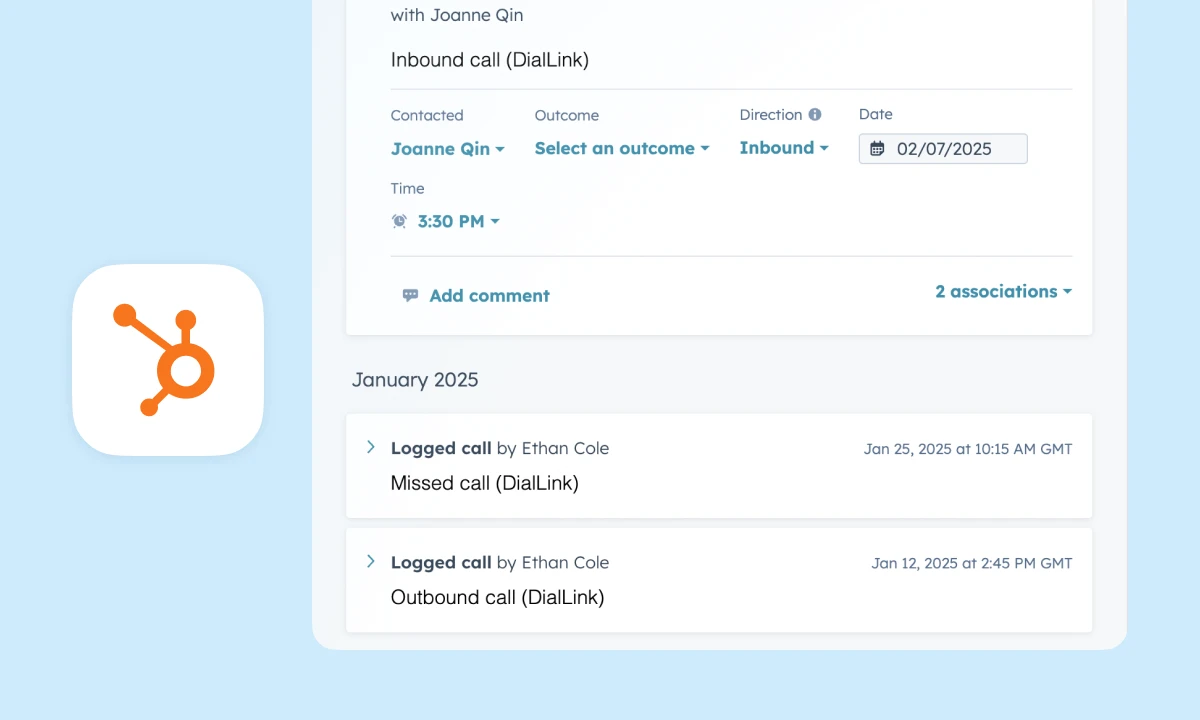
Task: Click the HubSpot logo icon
Action: pyautogui.click(x=167, y=360)
